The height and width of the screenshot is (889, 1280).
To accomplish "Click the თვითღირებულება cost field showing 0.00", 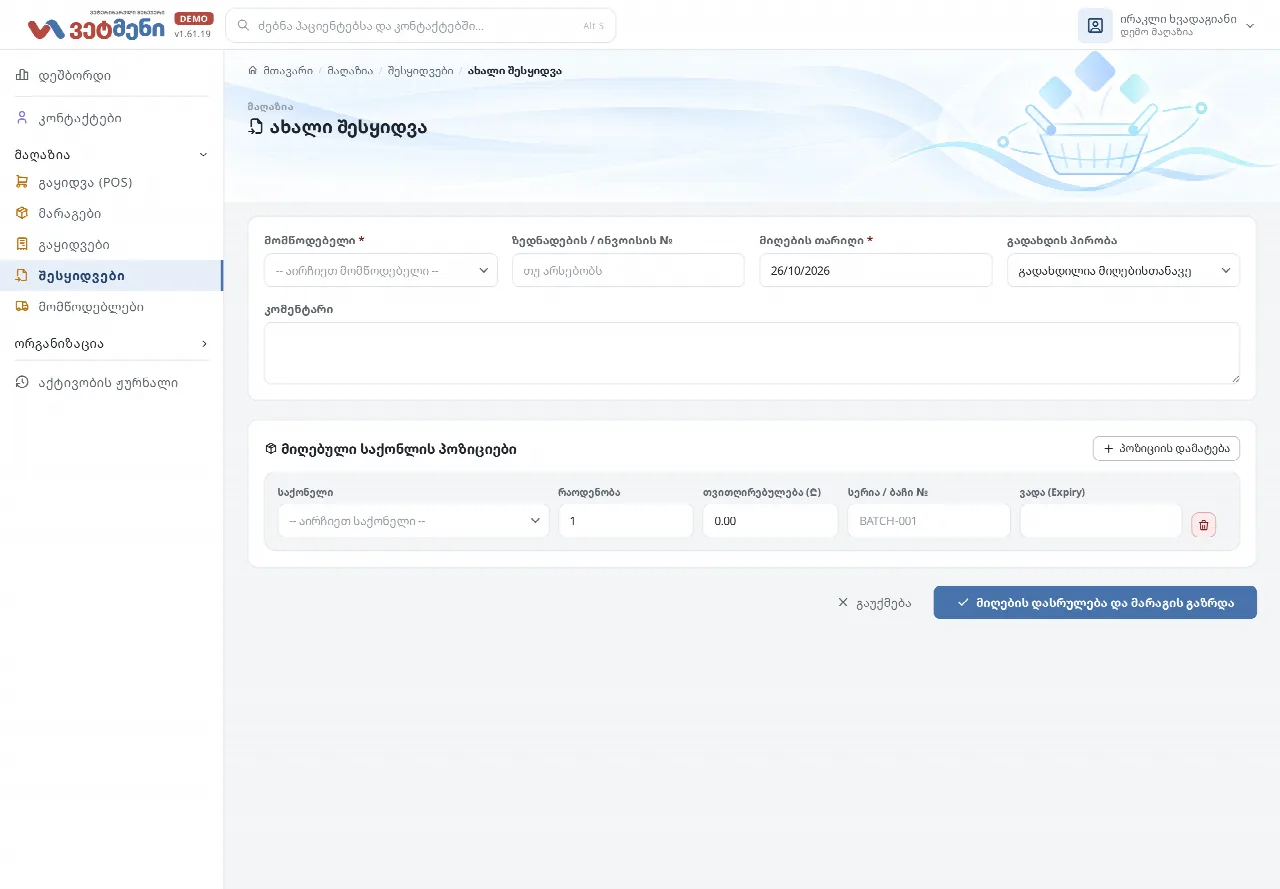I will [770, 521].
